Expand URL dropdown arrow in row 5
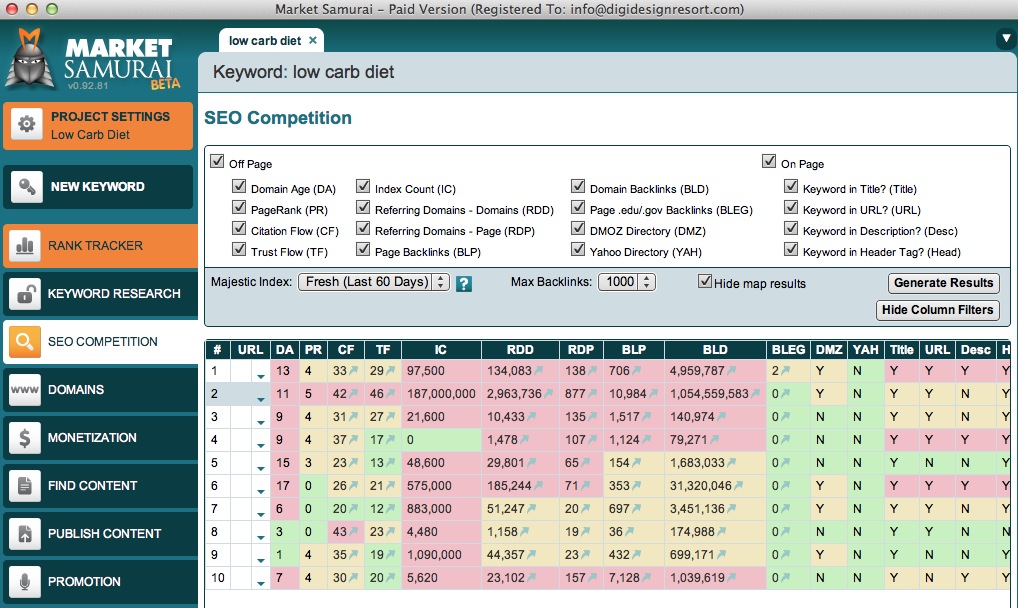The height and width of the screenshot is (608, 1018). coord(260,468)
